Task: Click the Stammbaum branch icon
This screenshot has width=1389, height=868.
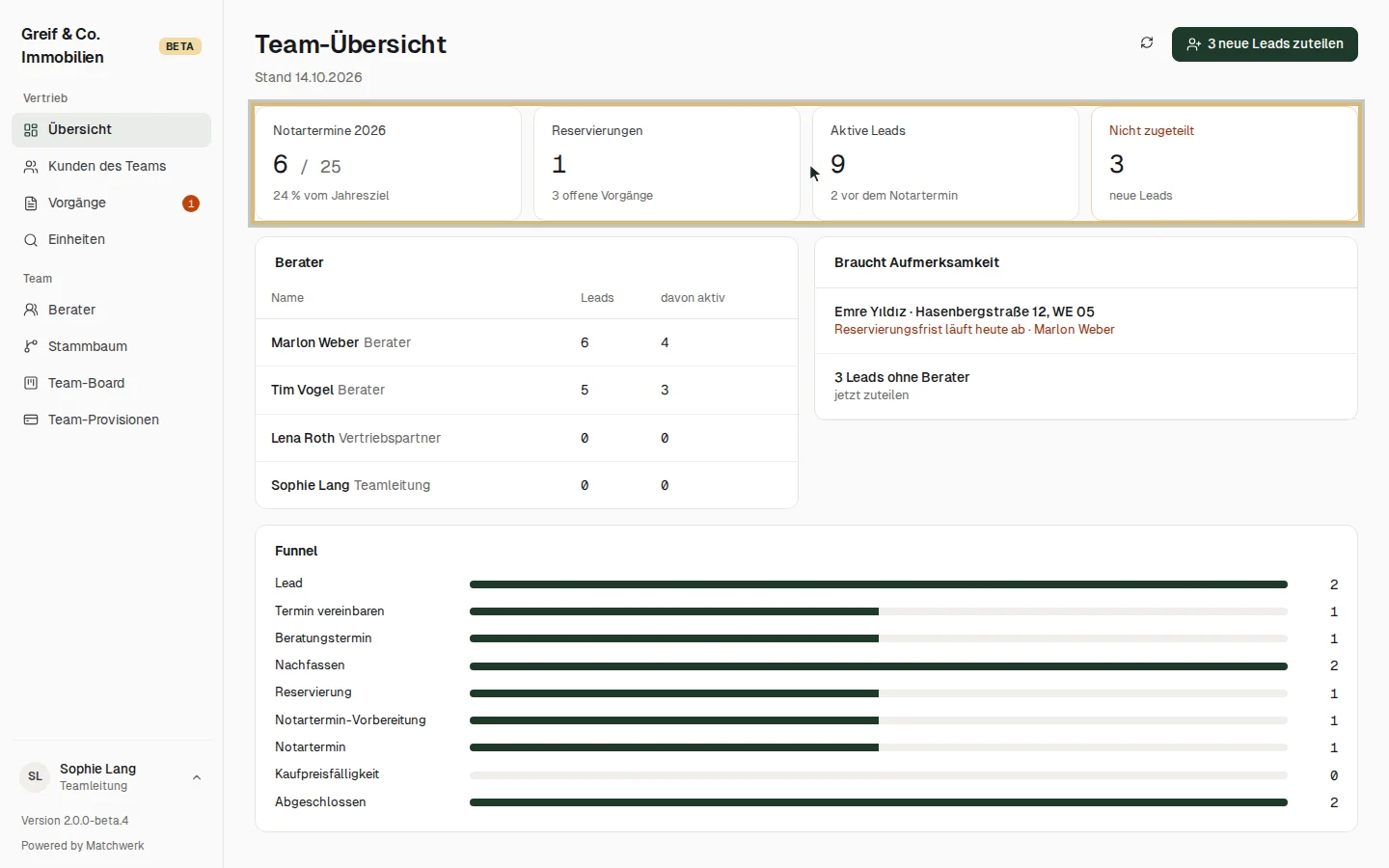Action: click(31, 347)
